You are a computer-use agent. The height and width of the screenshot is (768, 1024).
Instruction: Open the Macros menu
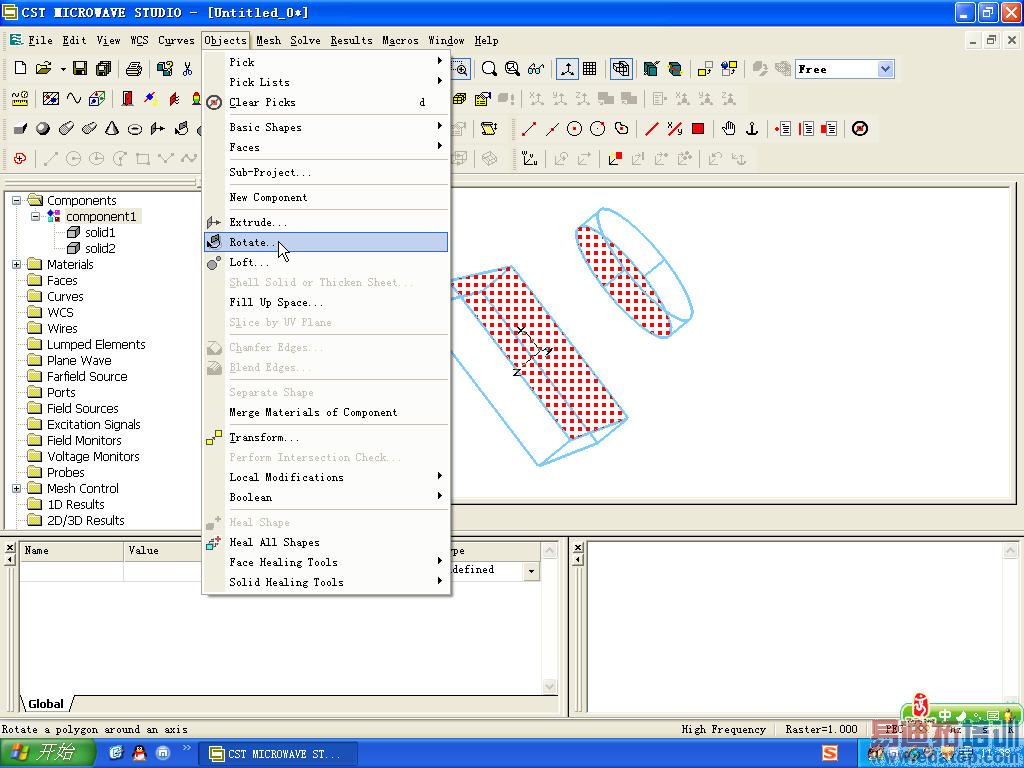[x=400, y=40]
